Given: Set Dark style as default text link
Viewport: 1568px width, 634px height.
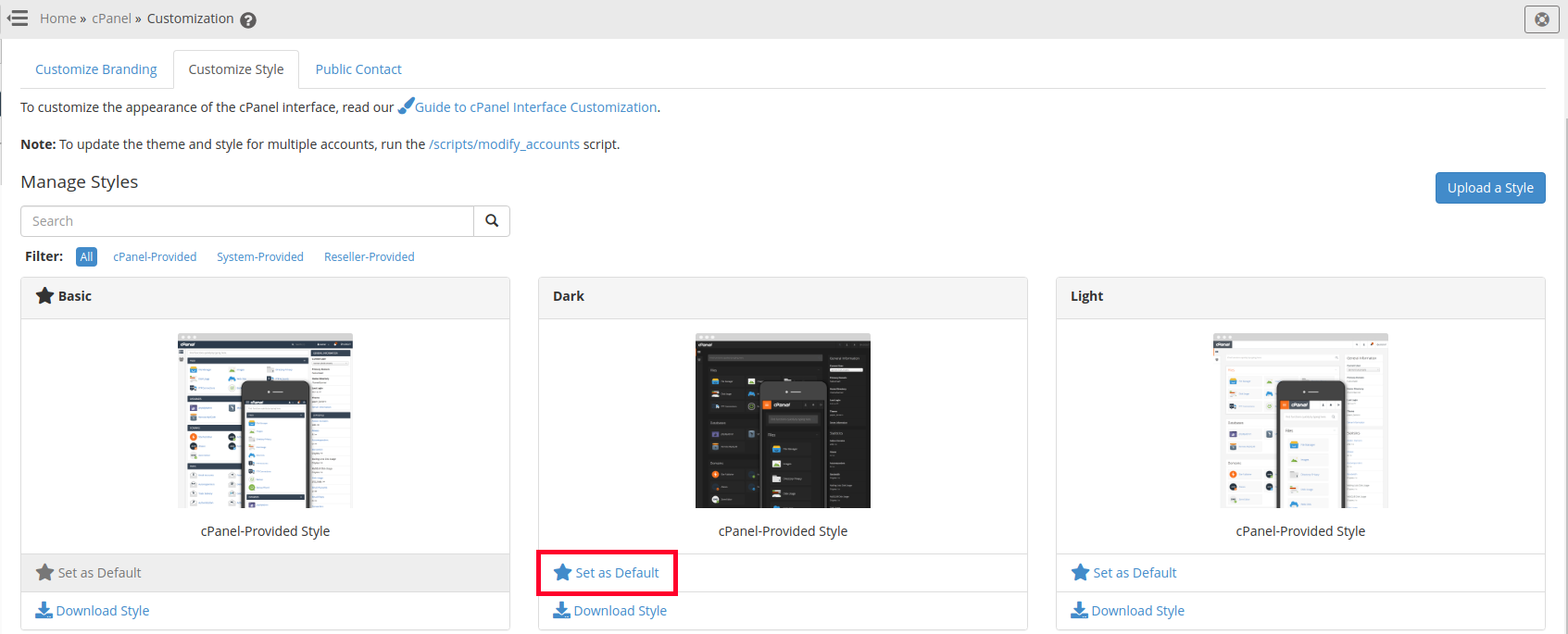Looking at the screenshot, I should (617, 573).
